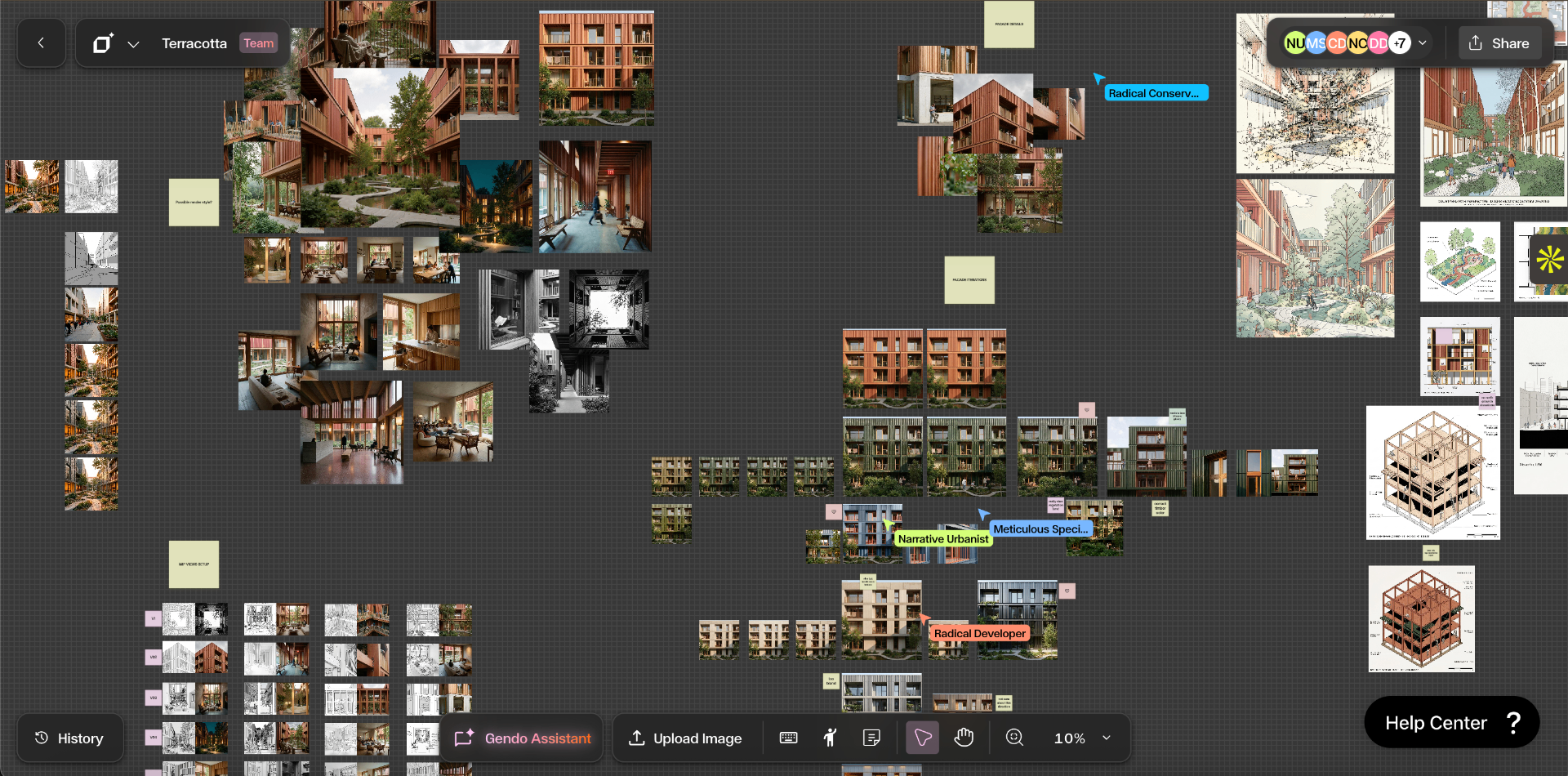Expand the zoom percentage dropdown
The width and height of the screenshot is (1568, 776).
point(1107,738)
